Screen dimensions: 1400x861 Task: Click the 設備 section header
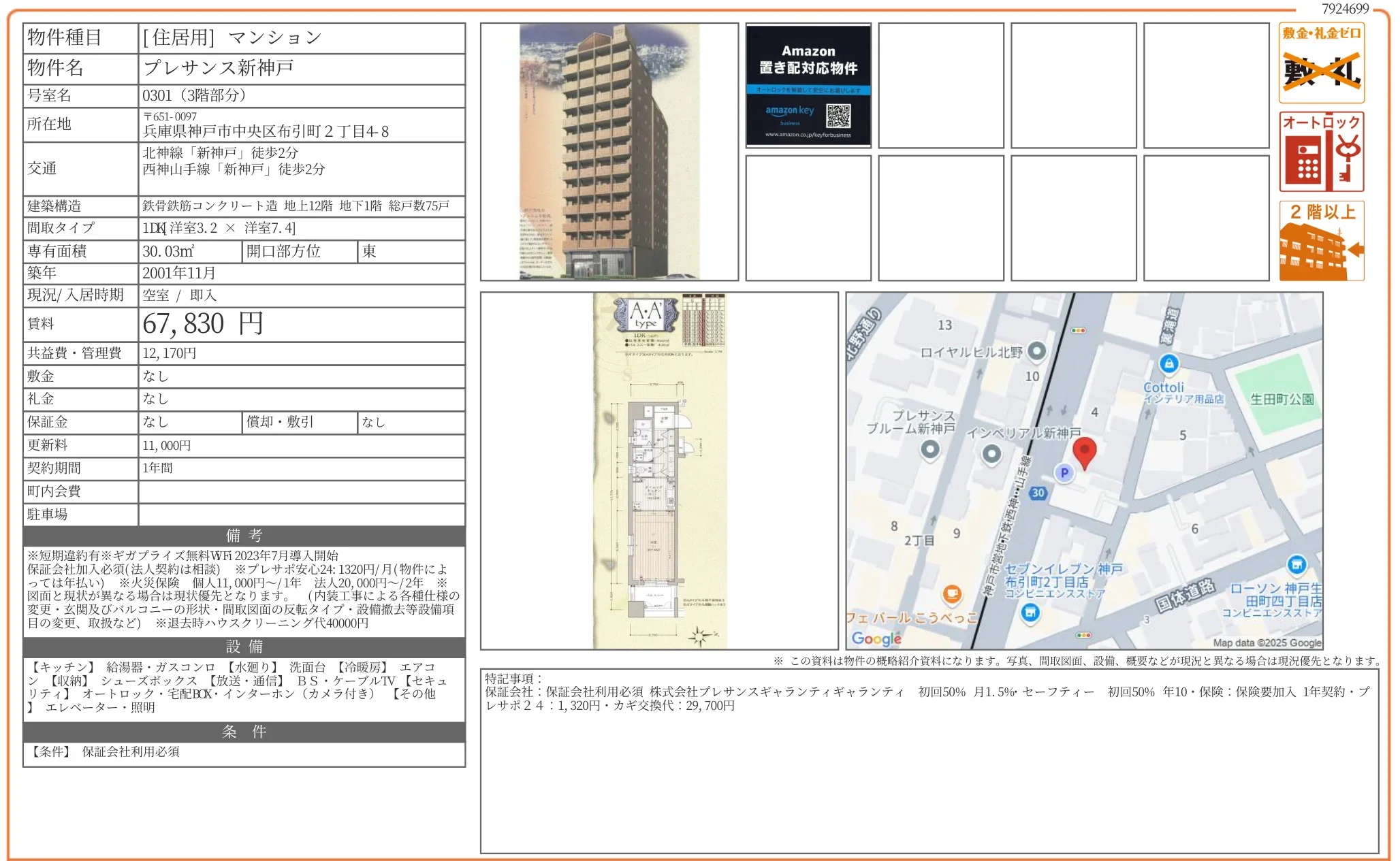244,647
